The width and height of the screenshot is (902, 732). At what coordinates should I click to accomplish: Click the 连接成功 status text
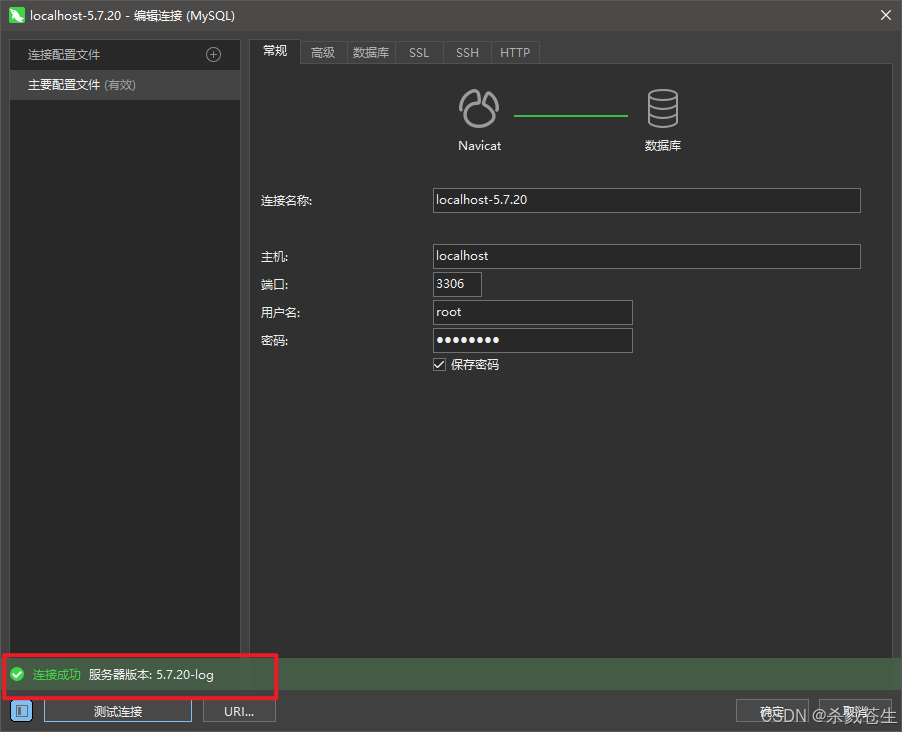(x=56, y=674)
